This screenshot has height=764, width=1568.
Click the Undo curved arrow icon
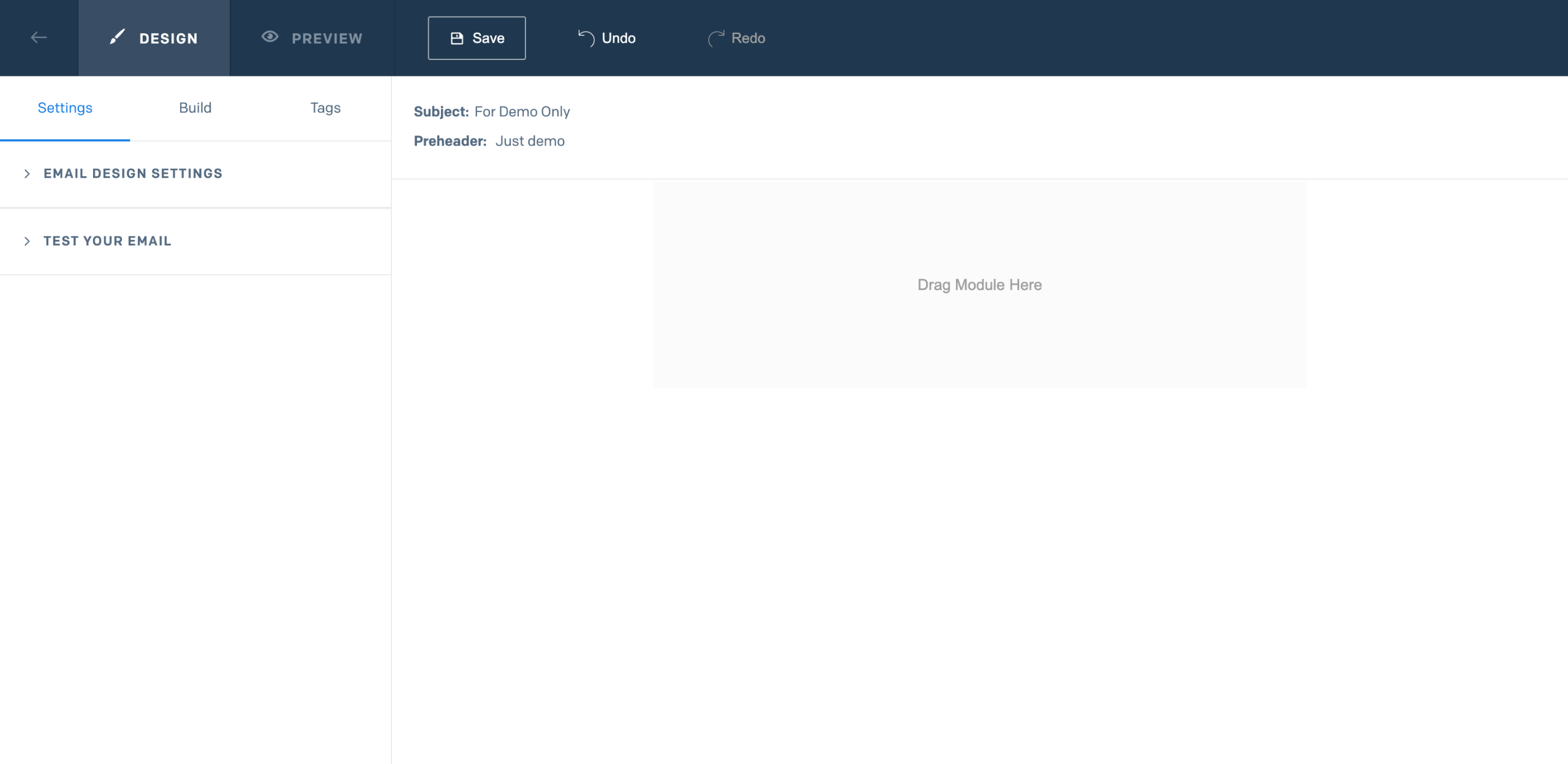586,39
